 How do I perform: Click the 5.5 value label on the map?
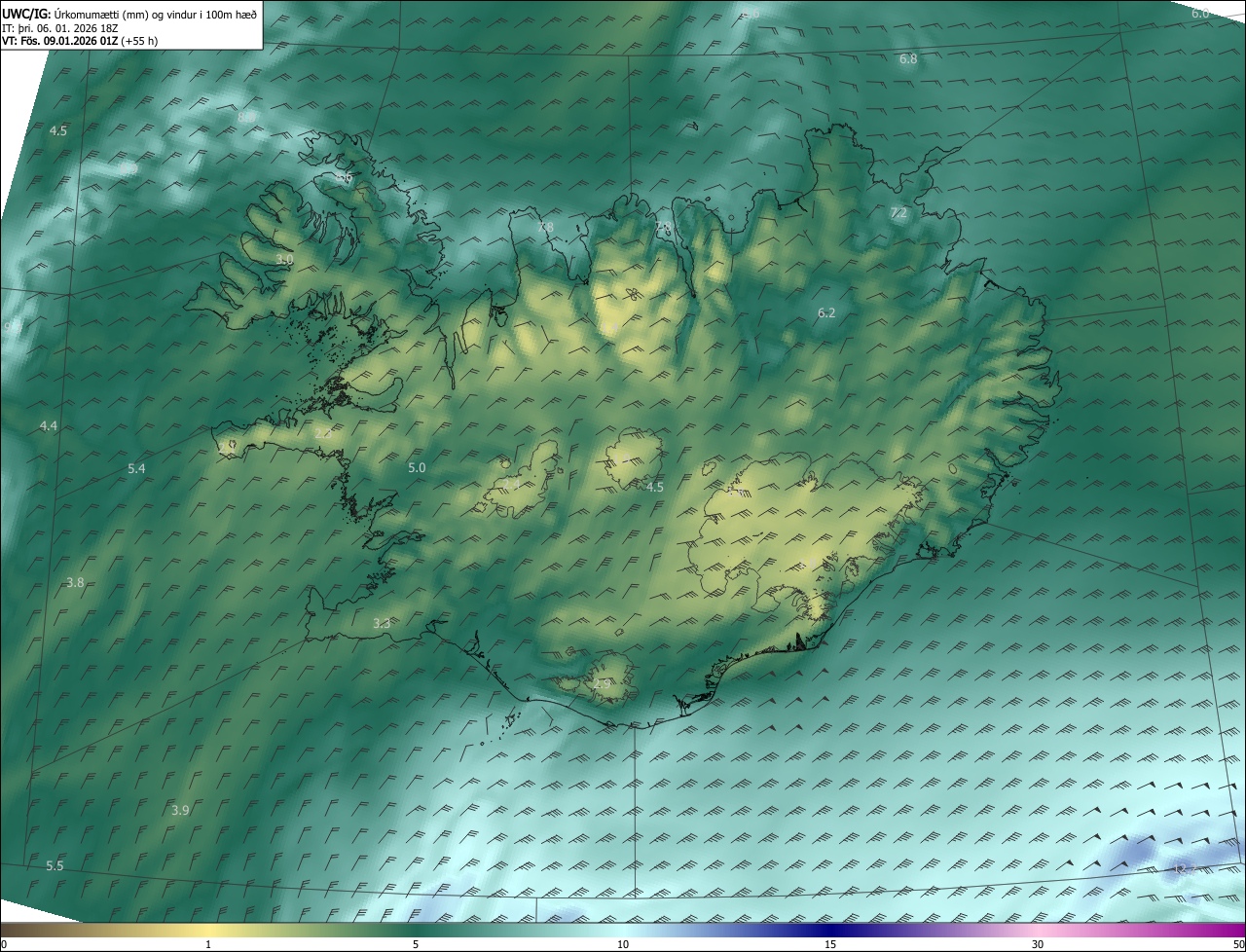(55, 867)
